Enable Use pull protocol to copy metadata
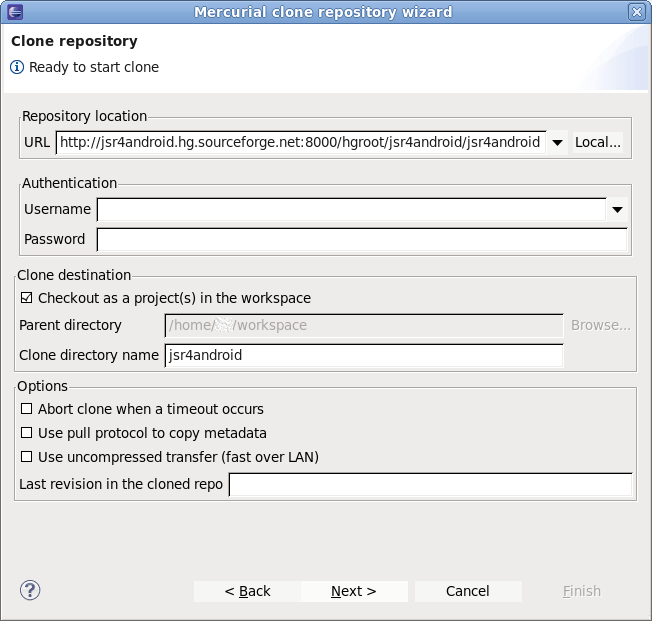Image resolution: width=652 pixels, height=621 pixels. tap(27, 433)
